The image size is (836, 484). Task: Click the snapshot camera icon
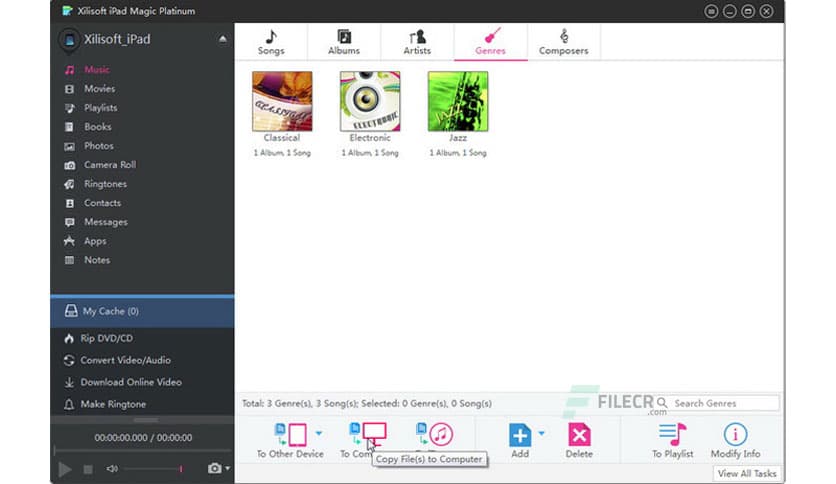pyautogui.click(x=214, y=469)
